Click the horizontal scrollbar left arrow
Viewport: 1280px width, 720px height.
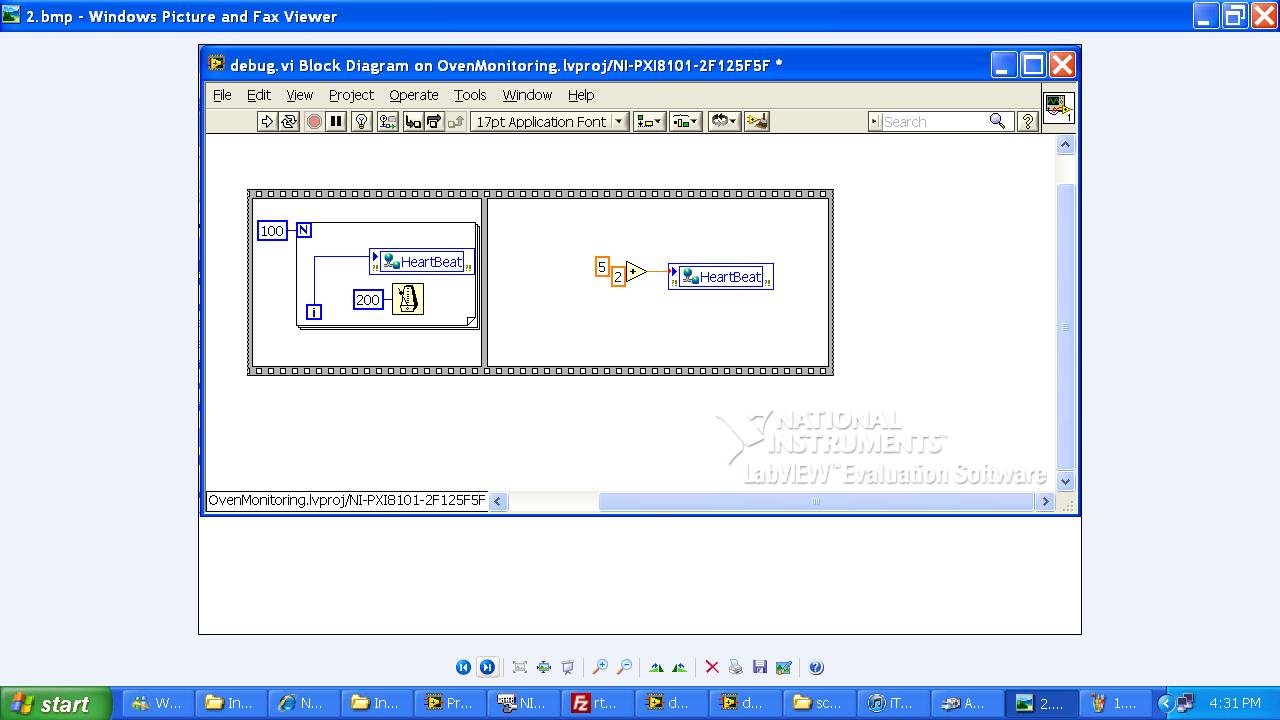[498, 501]
